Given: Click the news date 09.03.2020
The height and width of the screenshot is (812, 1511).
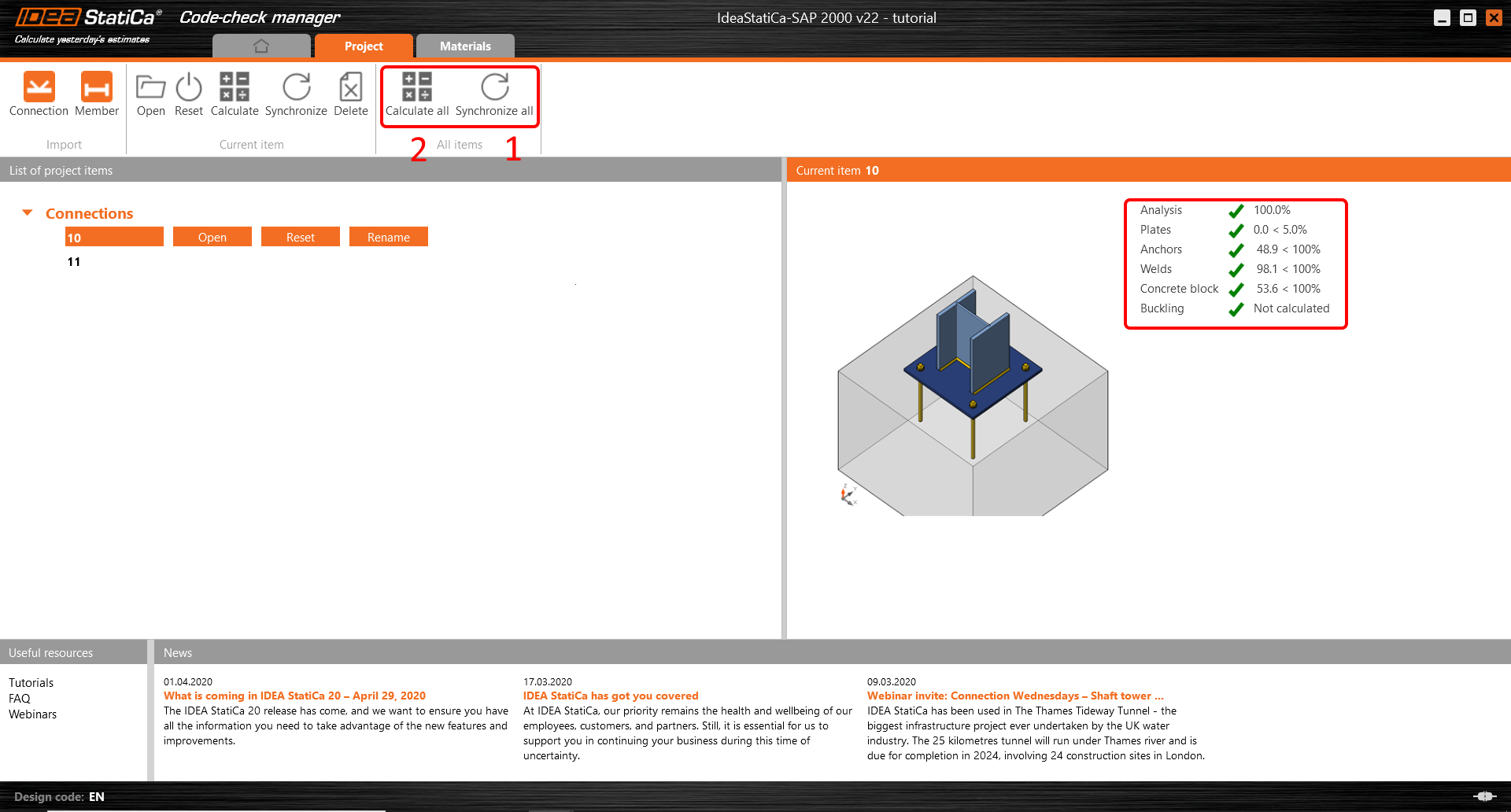Looking at the screenshot, I should (x=892, y=682).
